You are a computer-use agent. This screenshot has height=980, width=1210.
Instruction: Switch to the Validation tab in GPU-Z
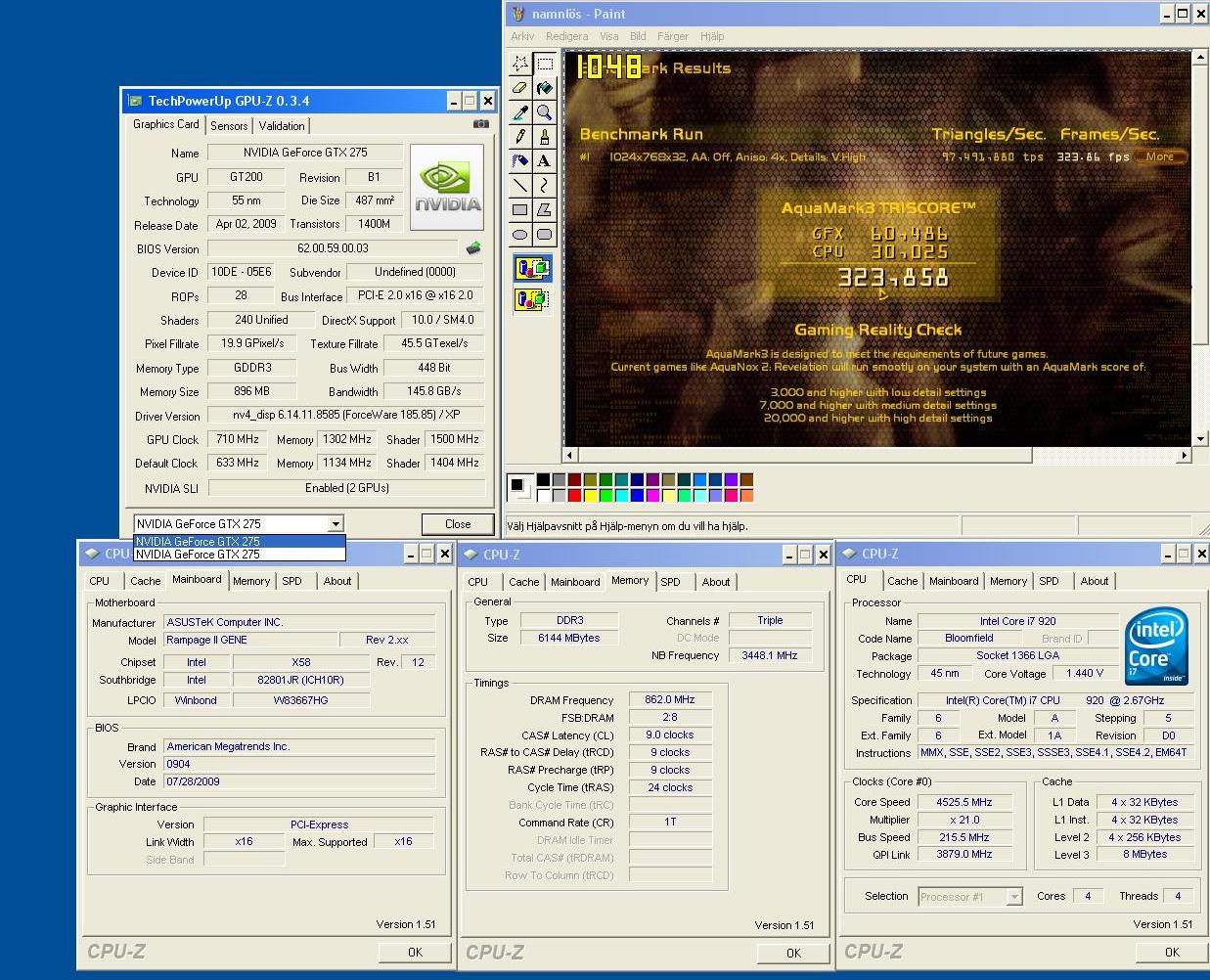282,126
